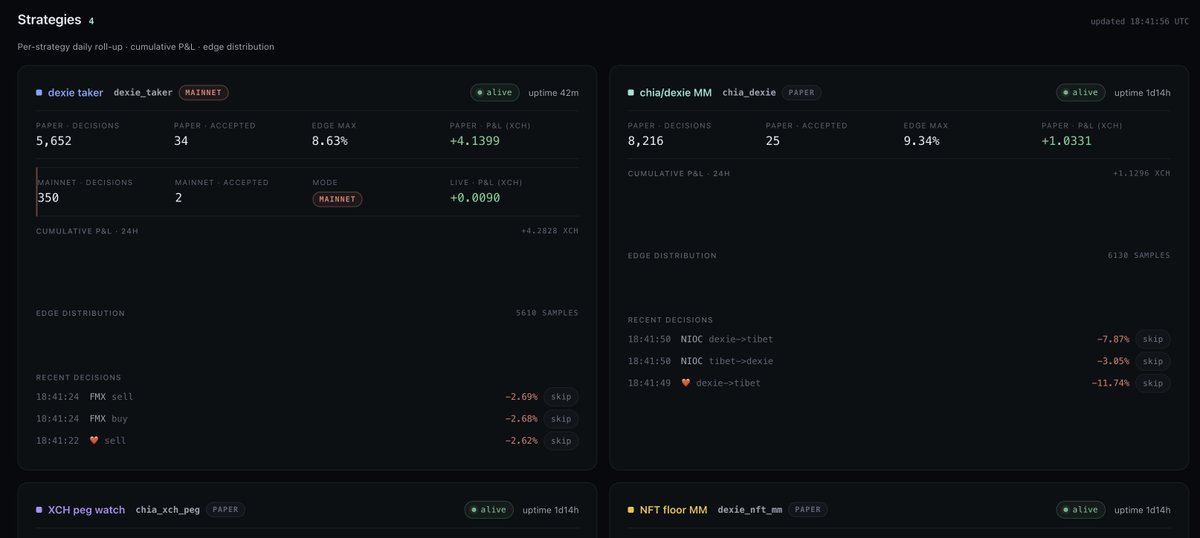Click the dexie_taker identifier text
This screenshot has width=1200, height=538.
click(x=143, y=92)
